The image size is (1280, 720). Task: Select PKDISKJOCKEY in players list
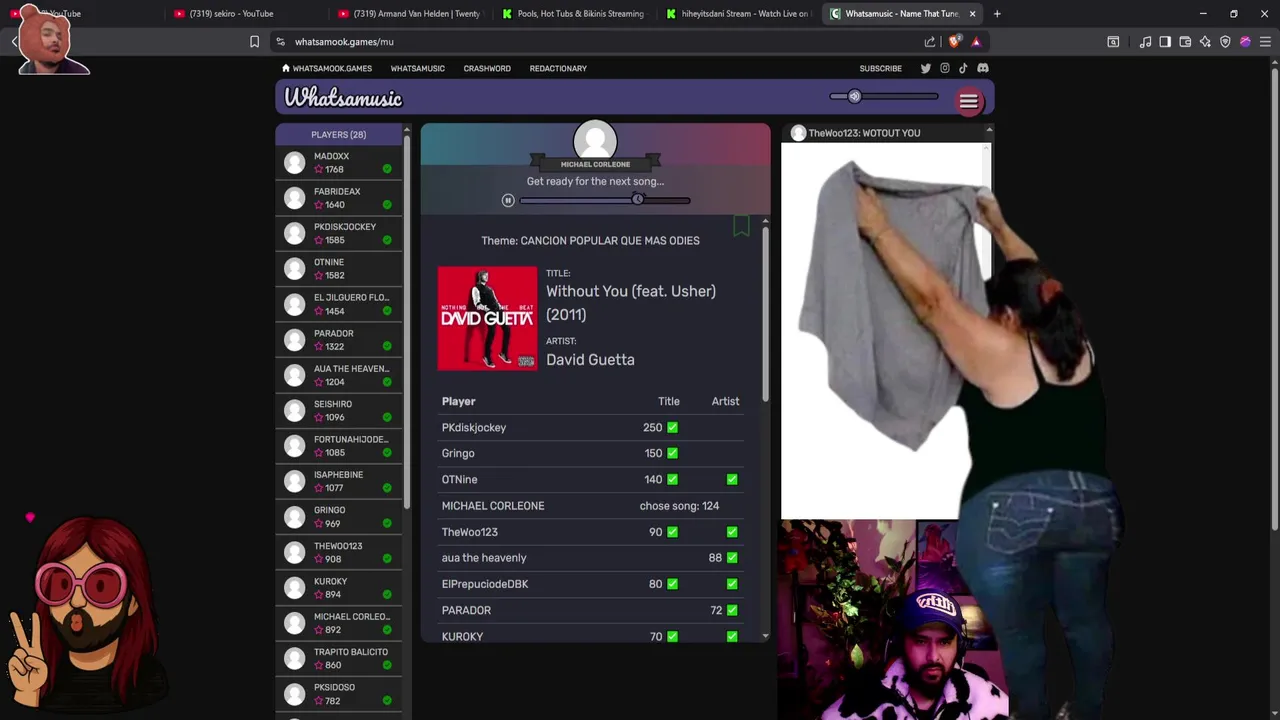(339, 233)
